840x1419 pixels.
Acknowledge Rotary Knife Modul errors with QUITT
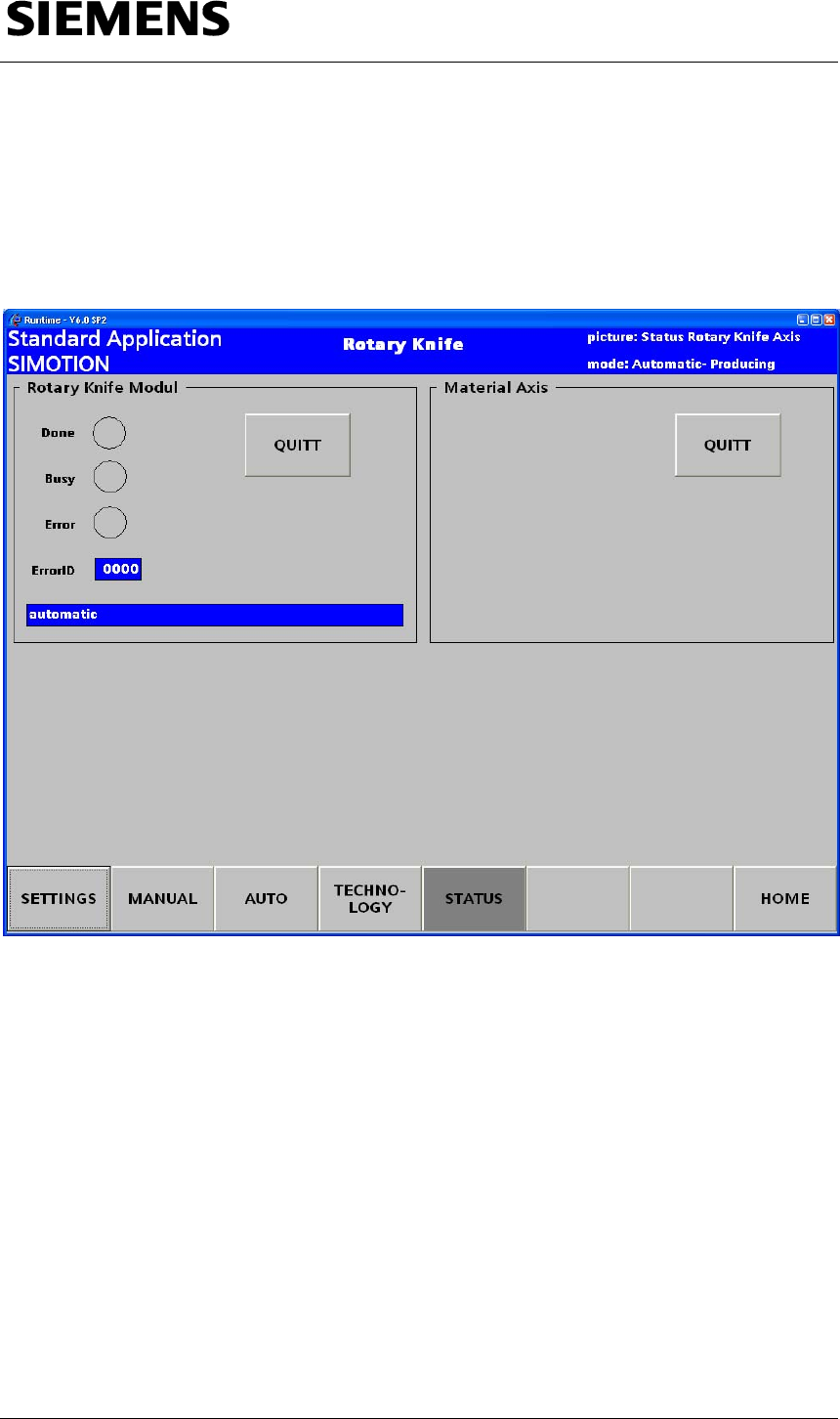point(297,445)
